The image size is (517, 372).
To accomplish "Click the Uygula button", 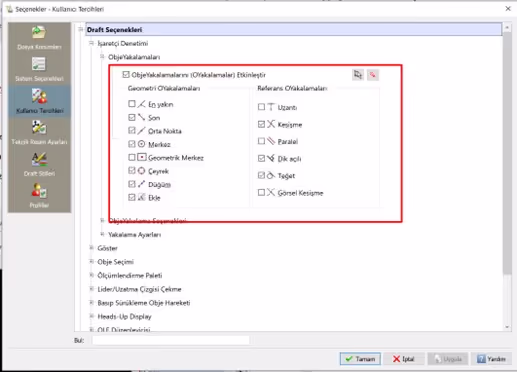I will click(448, 359).
